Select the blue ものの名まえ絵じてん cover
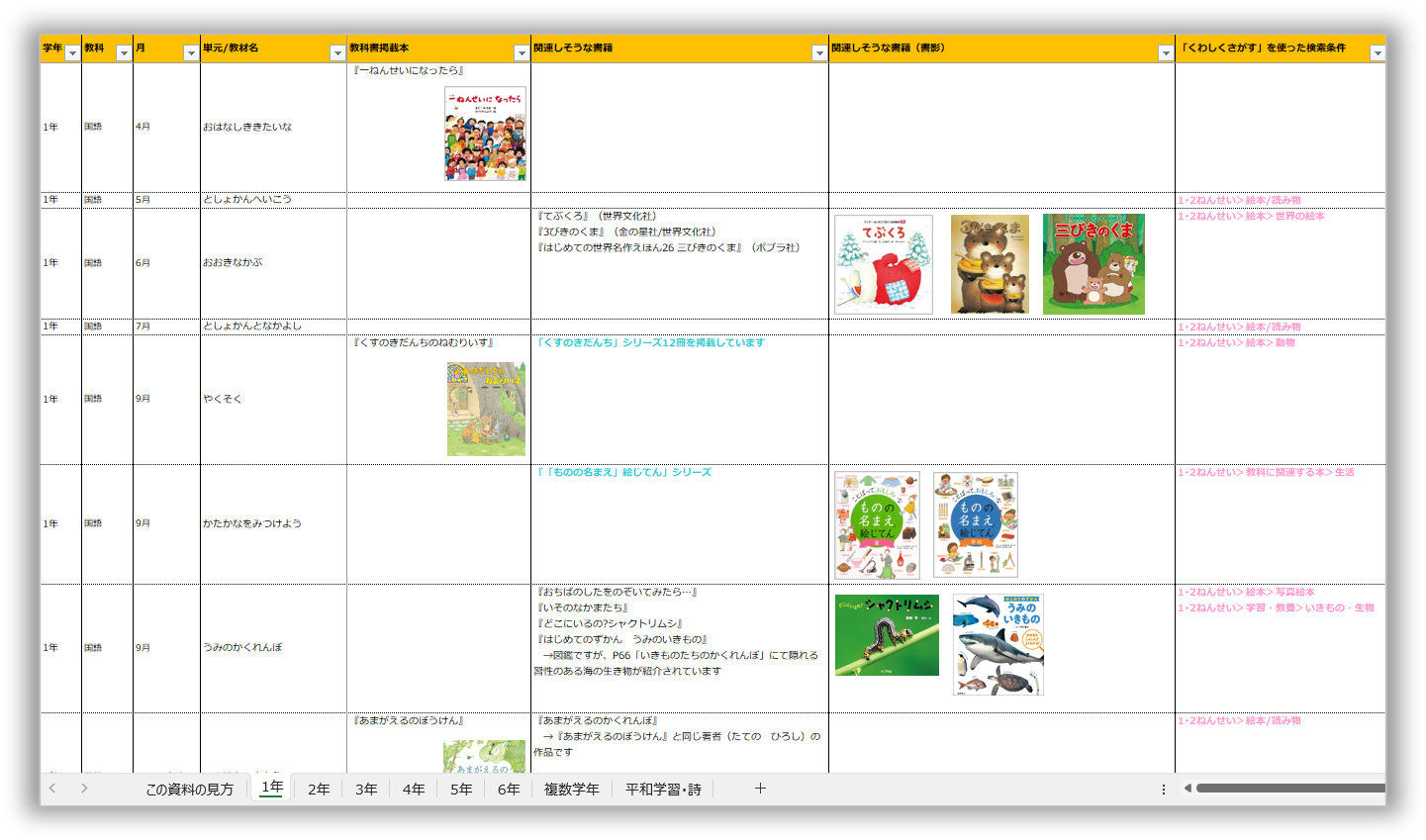 point(976,525)
